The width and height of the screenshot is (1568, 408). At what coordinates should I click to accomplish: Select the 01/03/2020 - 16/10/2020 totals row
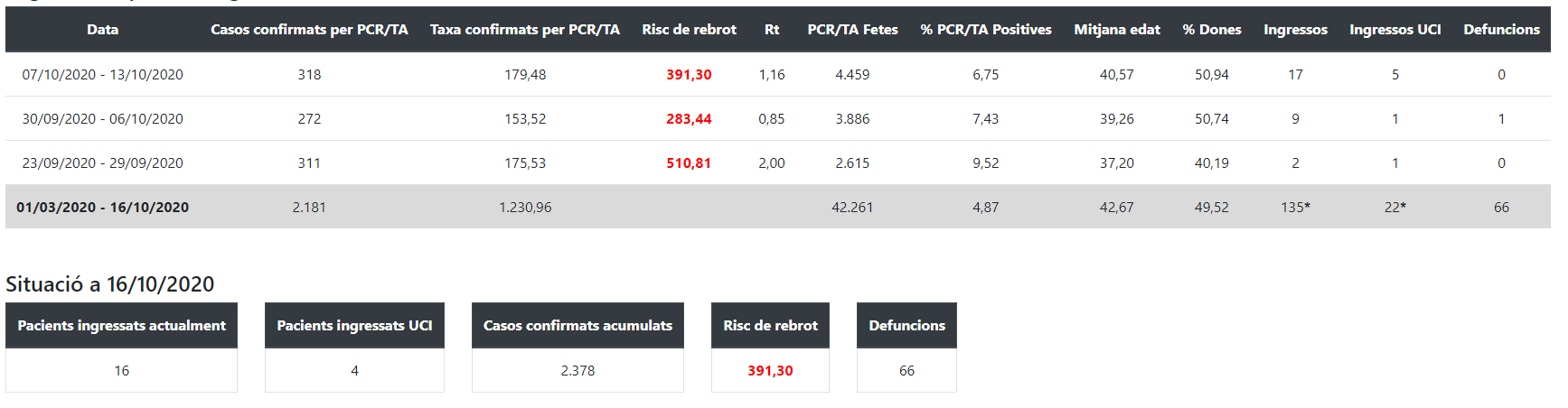(102, 208)
